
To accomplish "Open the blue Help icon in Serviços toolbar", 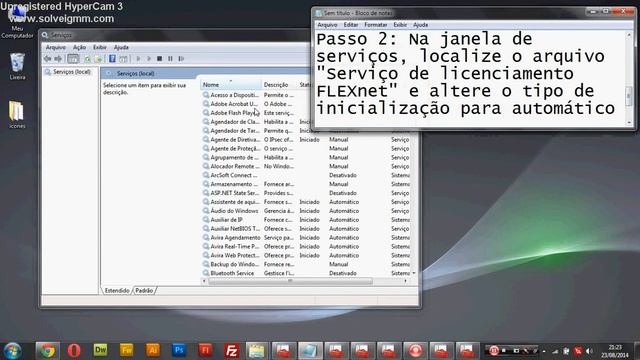I will [x=112, y=59].
